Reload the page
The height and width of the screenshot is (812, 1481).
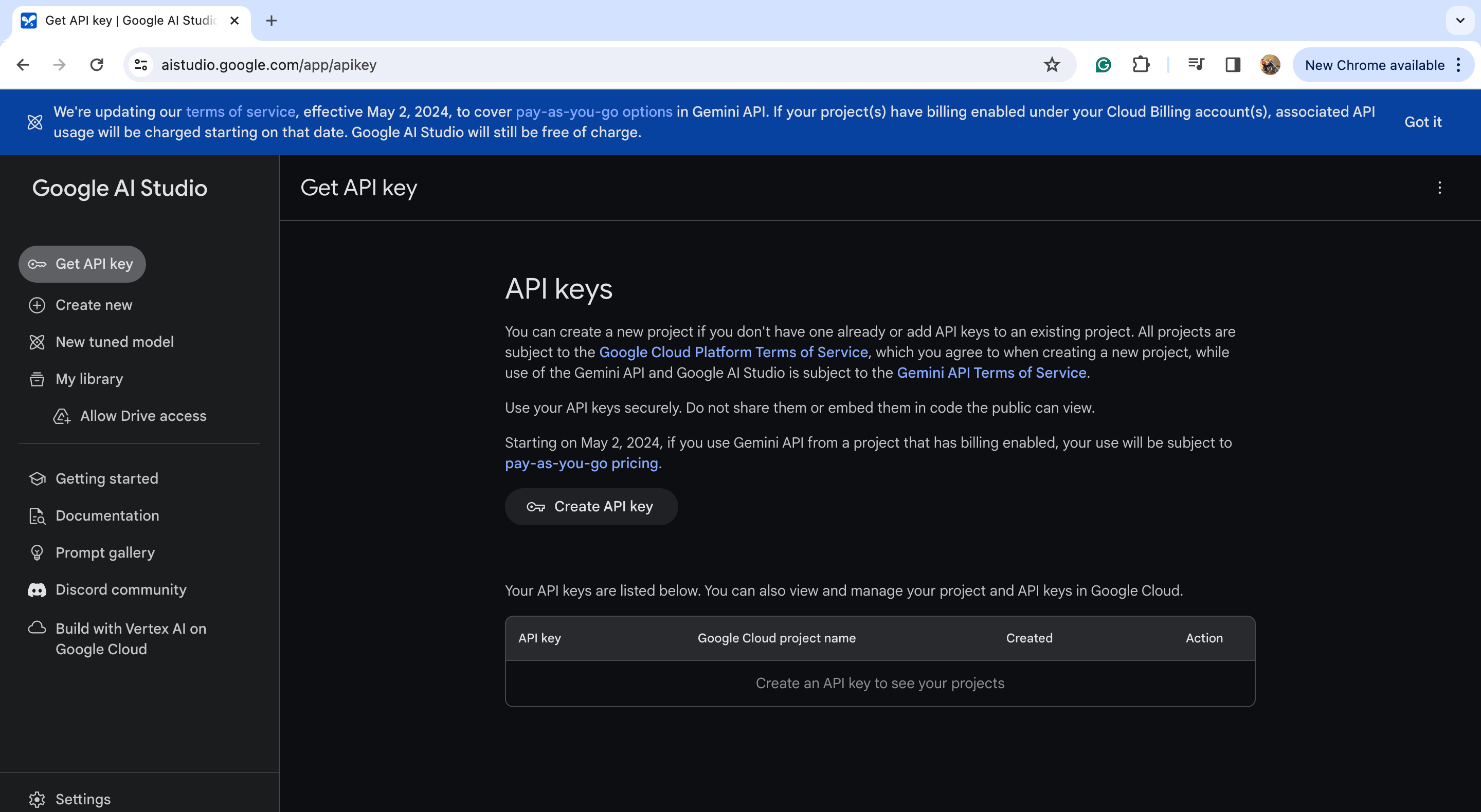(x=97, y=65)
